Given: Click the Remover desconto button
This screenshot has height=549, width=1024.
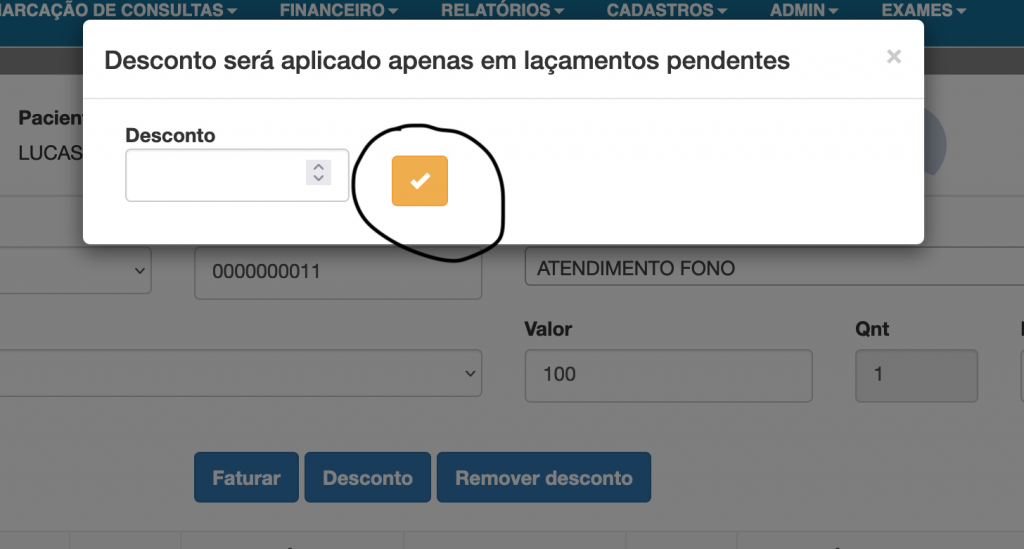Looking at the screenshot, I should [544, 478].
